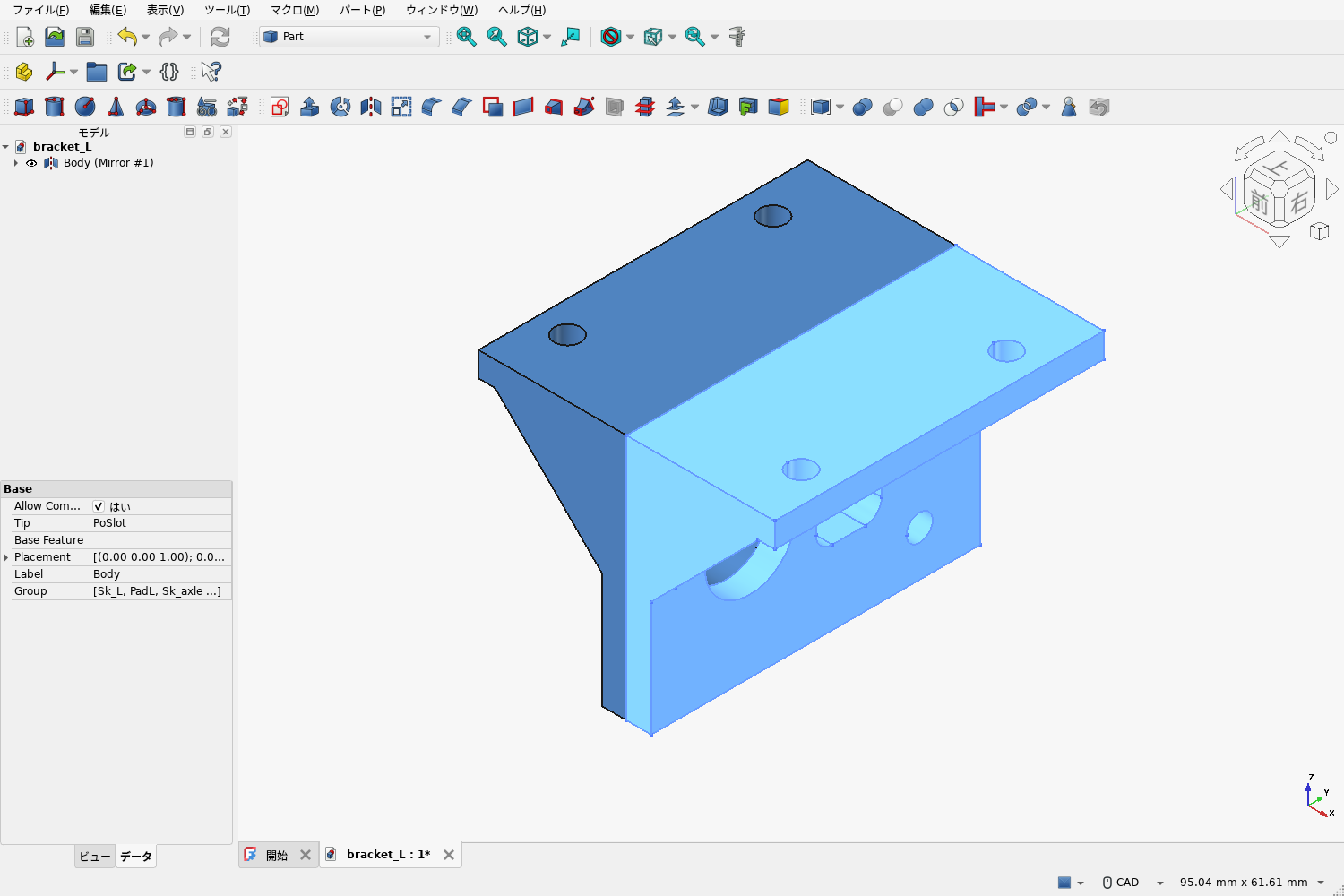Select the Section cross-sections tool
Image resolution: width=1344 pixels, height=896 pixels.
(x=645, y=108)
